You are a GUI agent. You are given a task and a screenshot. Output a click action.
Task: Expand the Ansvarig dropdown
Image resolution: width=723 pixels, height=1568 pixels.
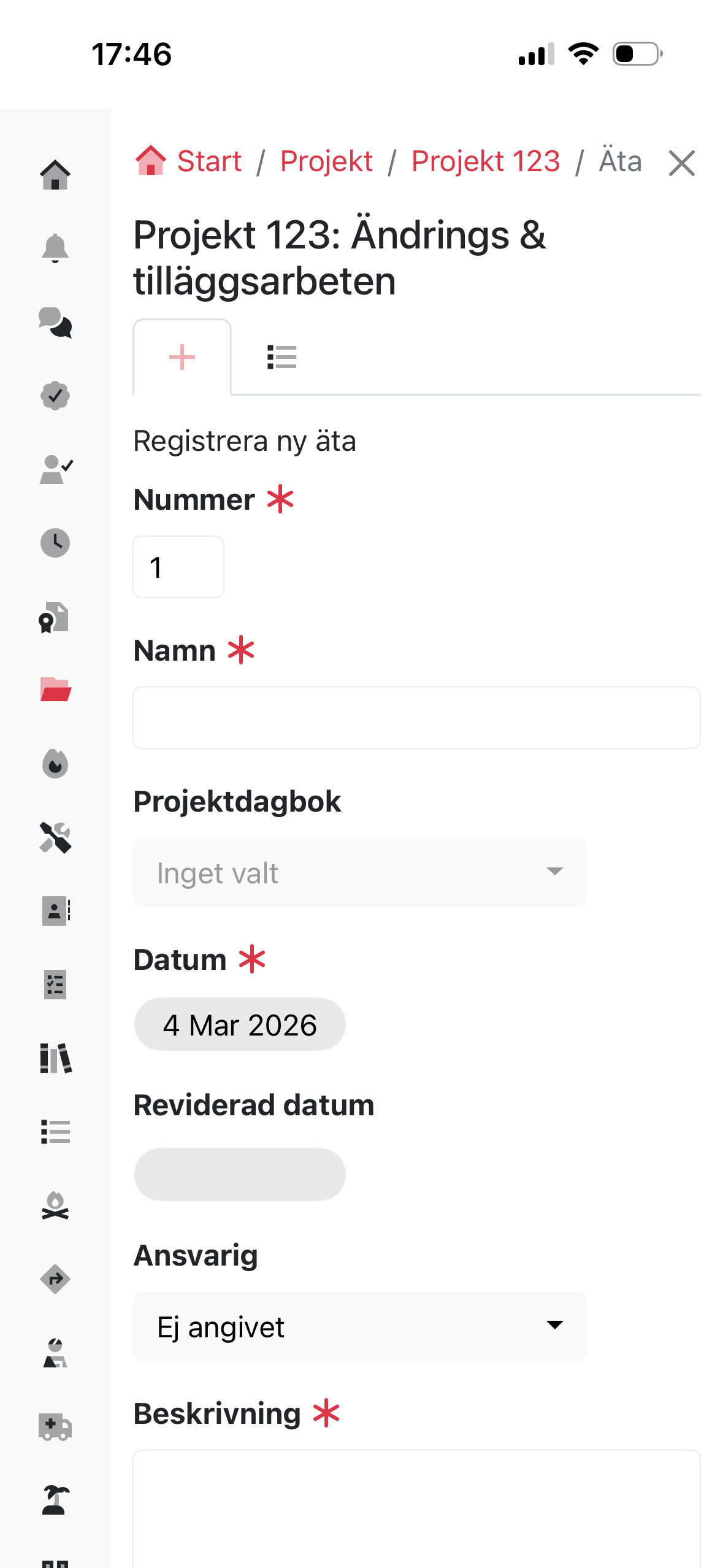pyautogui.click(x=359, y=1326)
